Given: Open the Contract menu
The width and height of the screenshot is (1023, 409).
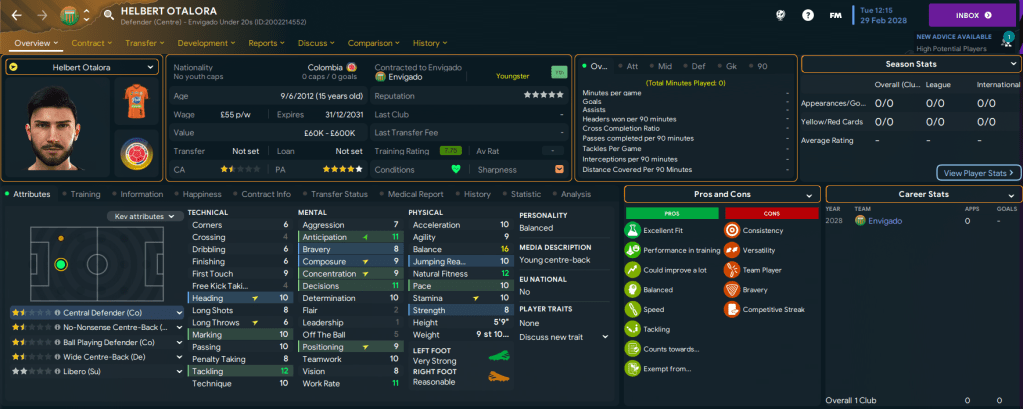Looking at the screenshot, I should pos(93,43).
